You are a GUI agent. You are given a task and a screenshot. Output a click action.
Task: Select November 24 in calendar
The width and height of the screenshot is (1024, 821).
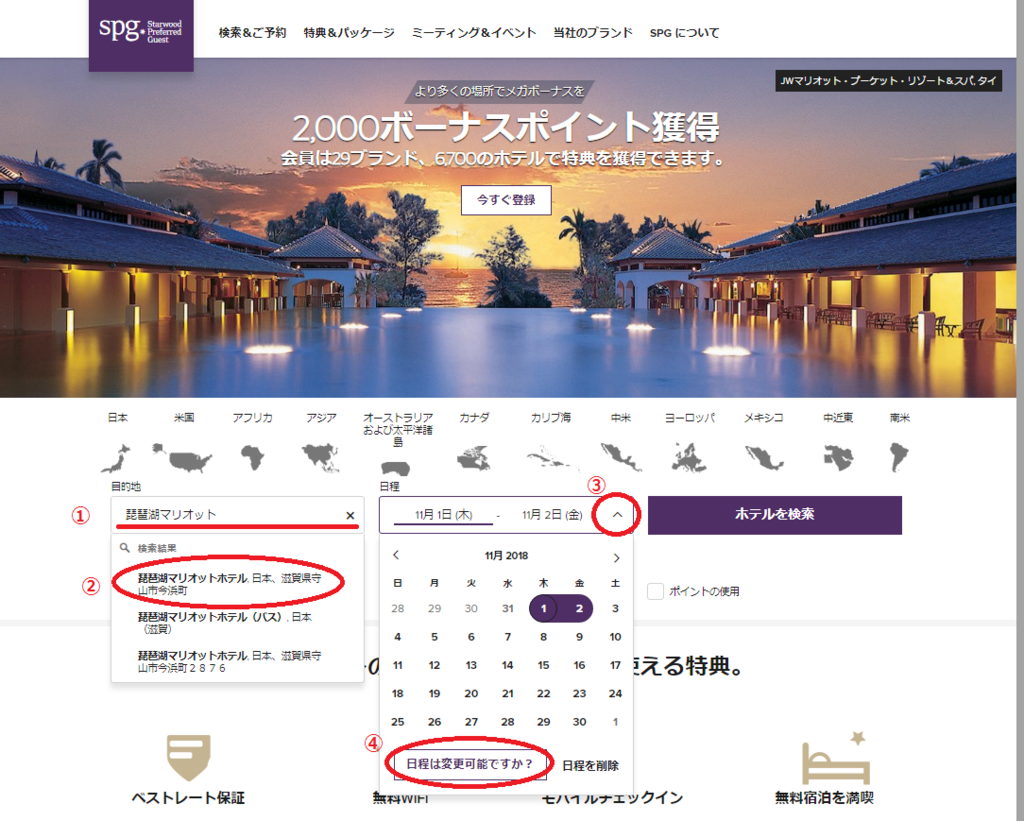pyautogui.click(x=615, y=694)
